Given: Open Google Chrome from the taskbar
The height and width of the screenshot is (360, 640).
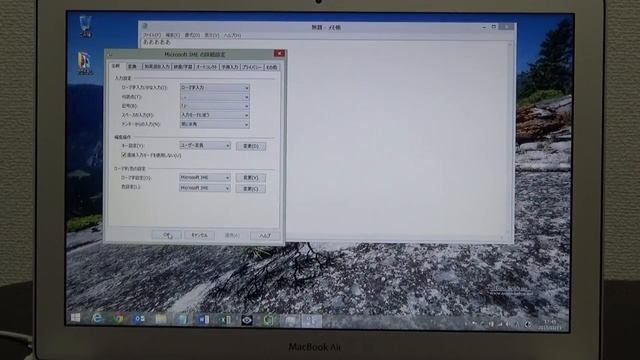Looking at the screenshot, I should (x=118, y=318).
